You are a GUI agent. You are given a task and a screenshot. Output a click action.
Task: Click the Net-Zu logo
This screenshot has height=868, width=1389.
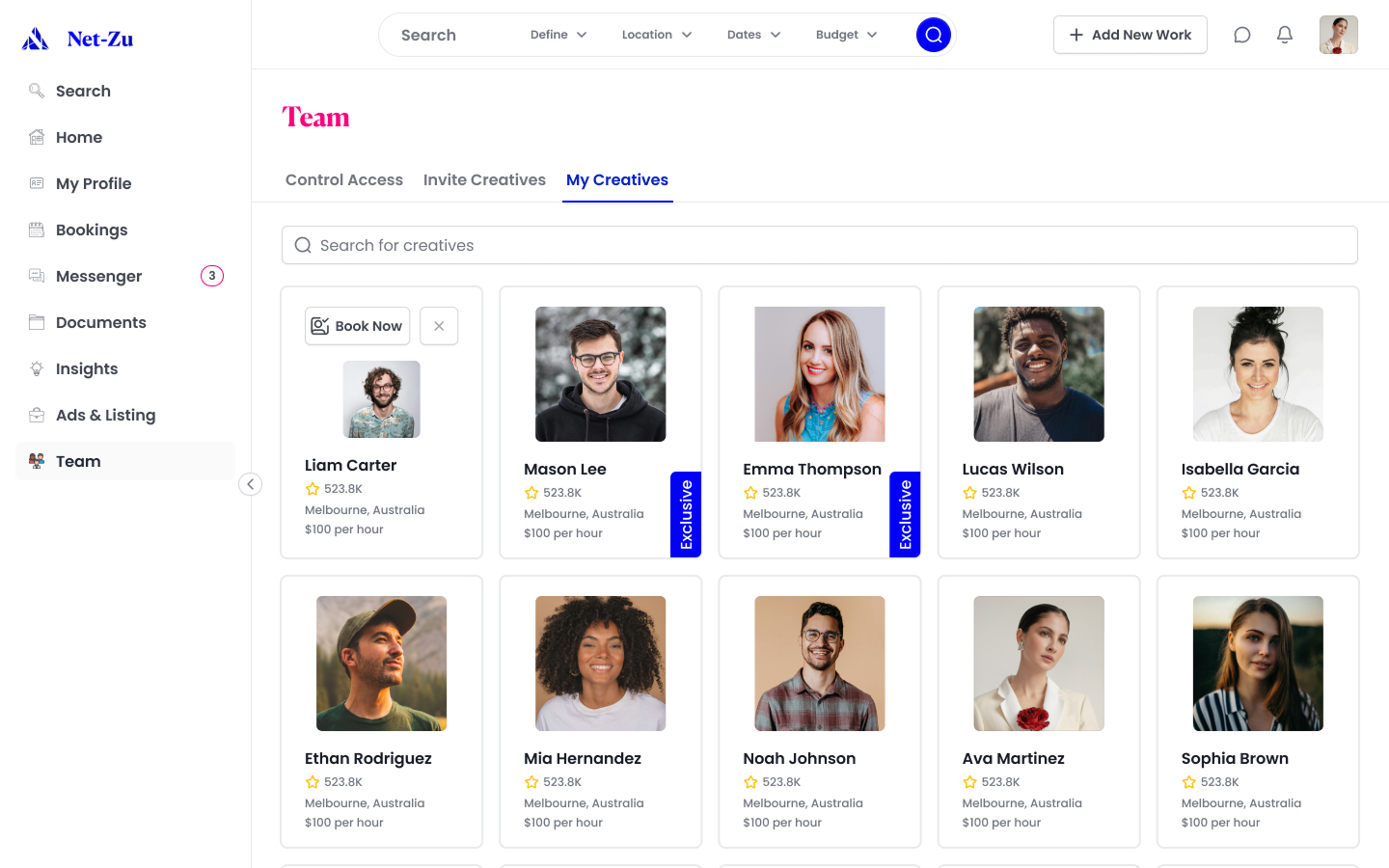coord(77,39)
